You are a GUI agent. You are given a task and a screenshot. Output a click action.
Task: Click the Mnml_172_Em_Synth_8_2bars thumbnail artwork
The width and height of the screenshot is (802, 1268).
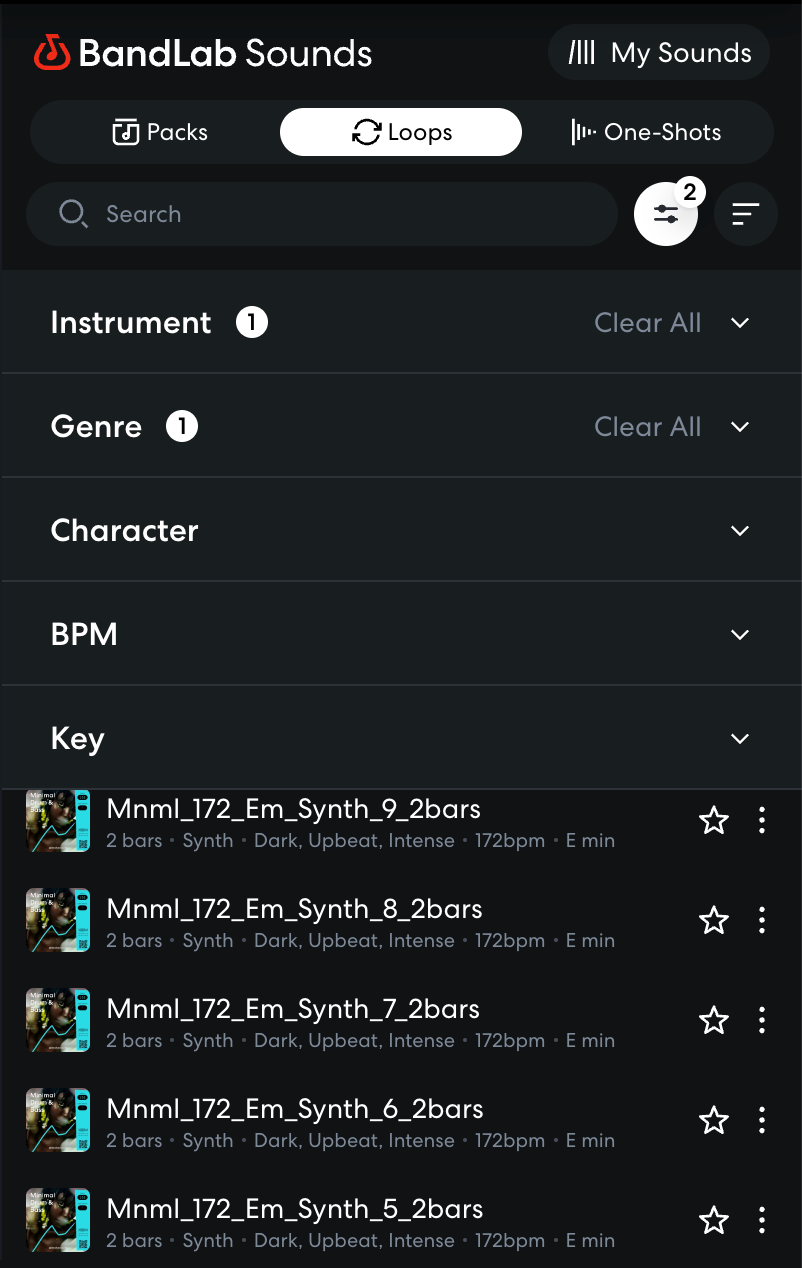pos(57,920)
